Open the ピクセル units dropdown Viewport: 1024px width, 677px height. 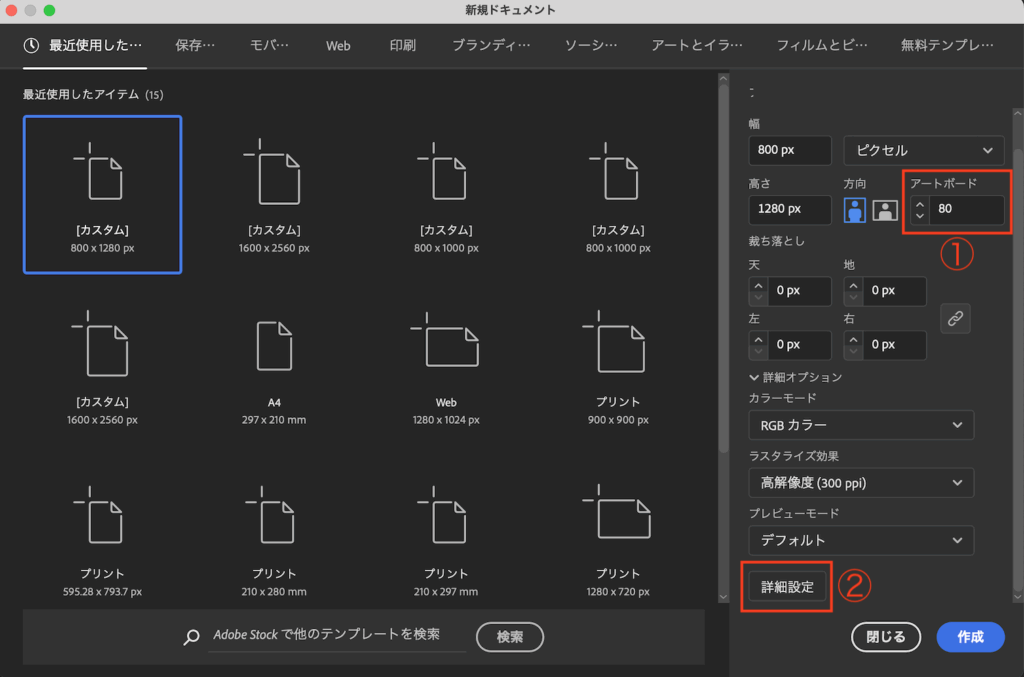click(x=923, y=150)
